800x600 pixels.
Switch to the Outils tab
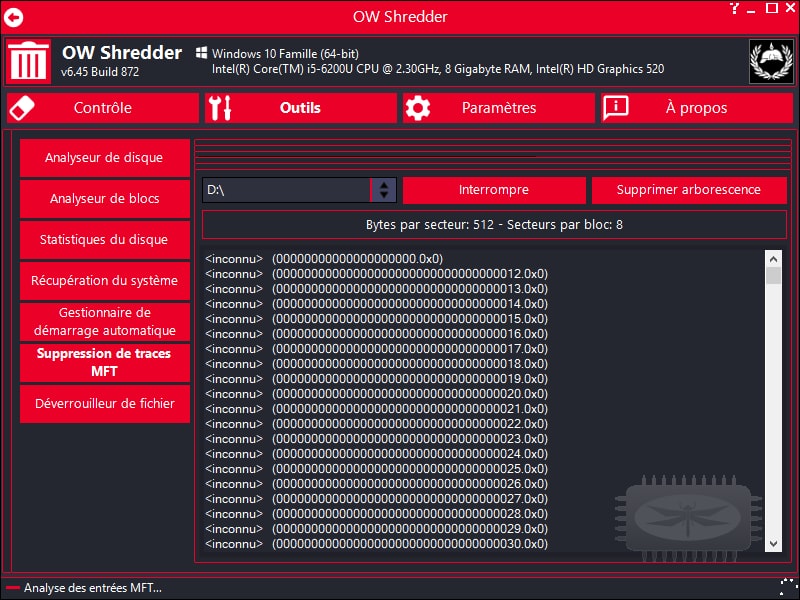[301, 108]
